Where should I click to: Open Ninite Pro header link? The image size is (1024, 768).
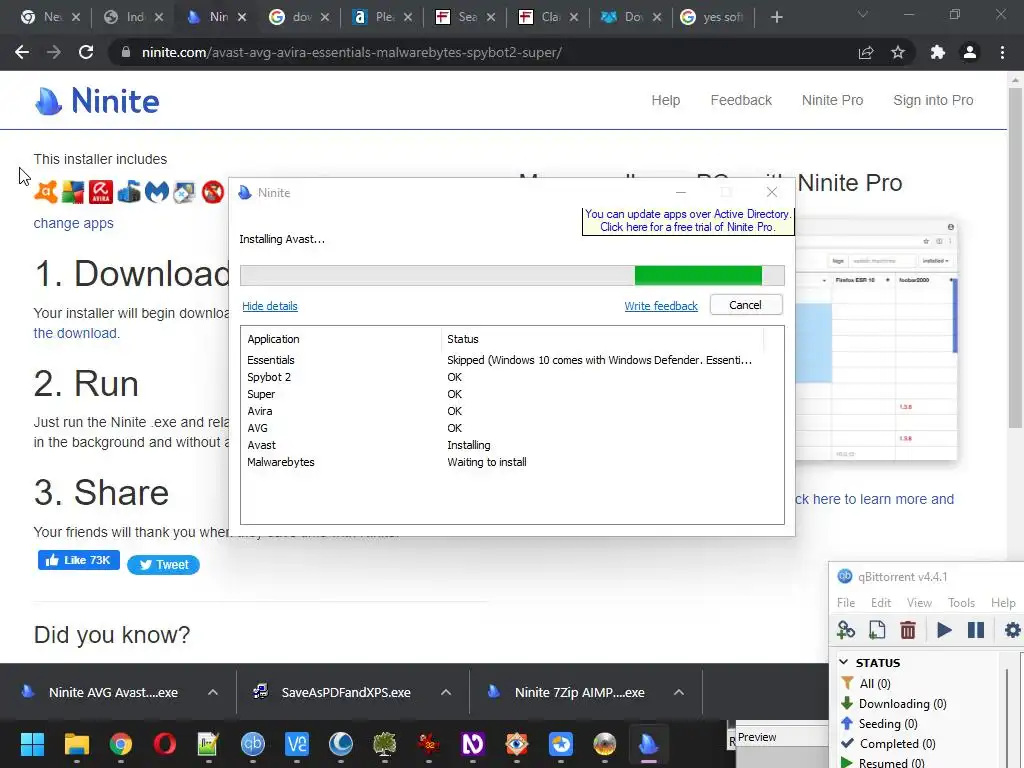[x=832, y=100]
